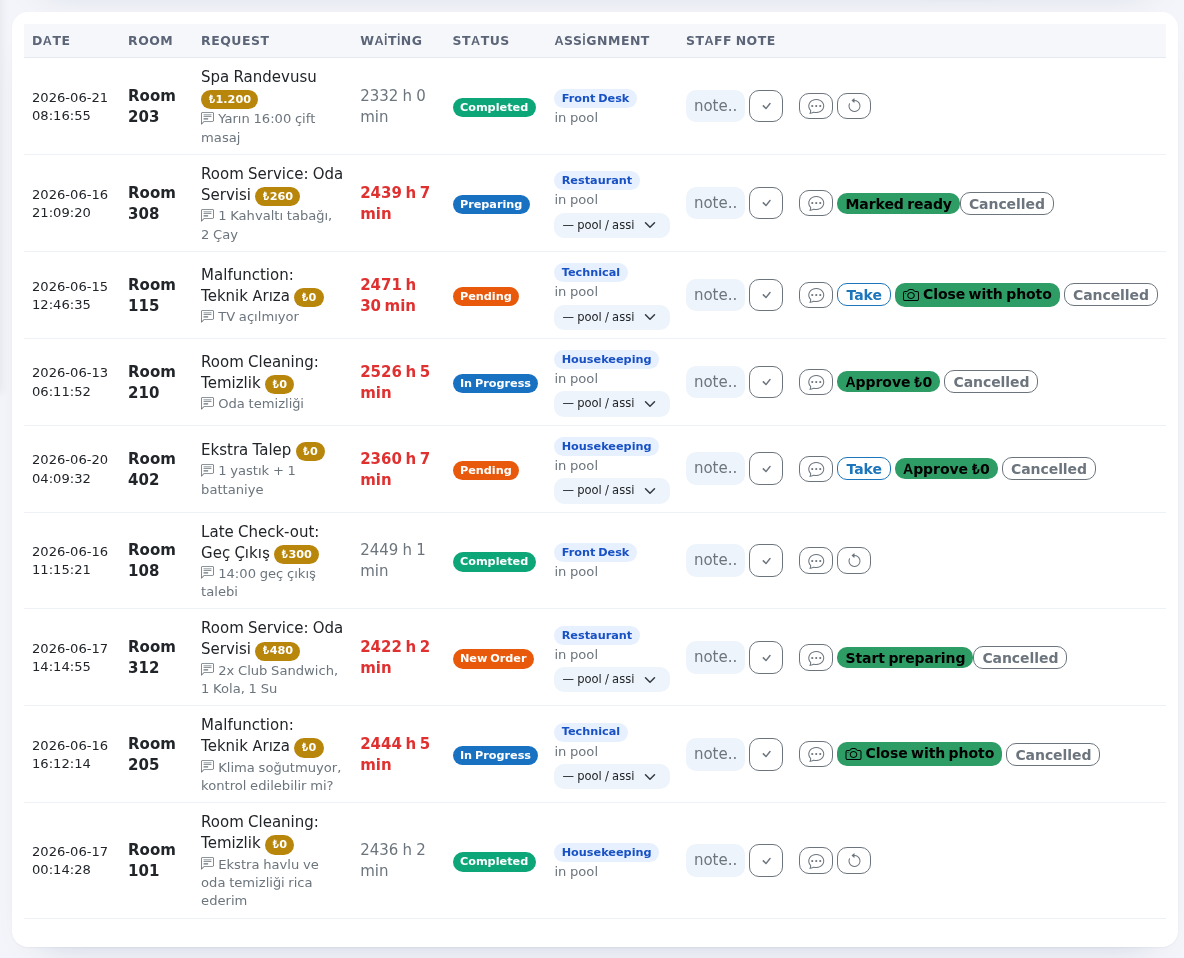
Task: Open chat icon for Room 101 request
Action: click(816, 861)
